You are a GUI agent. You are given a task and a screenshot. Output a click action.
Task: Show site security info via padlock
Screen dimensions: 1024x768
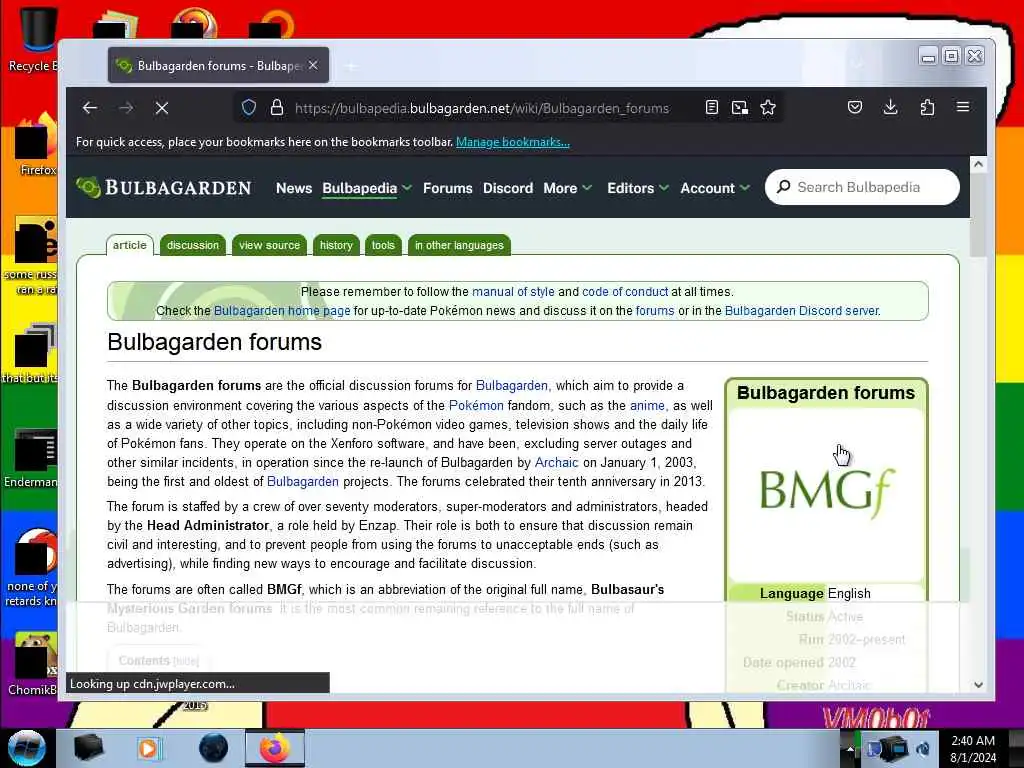(277, 108)
